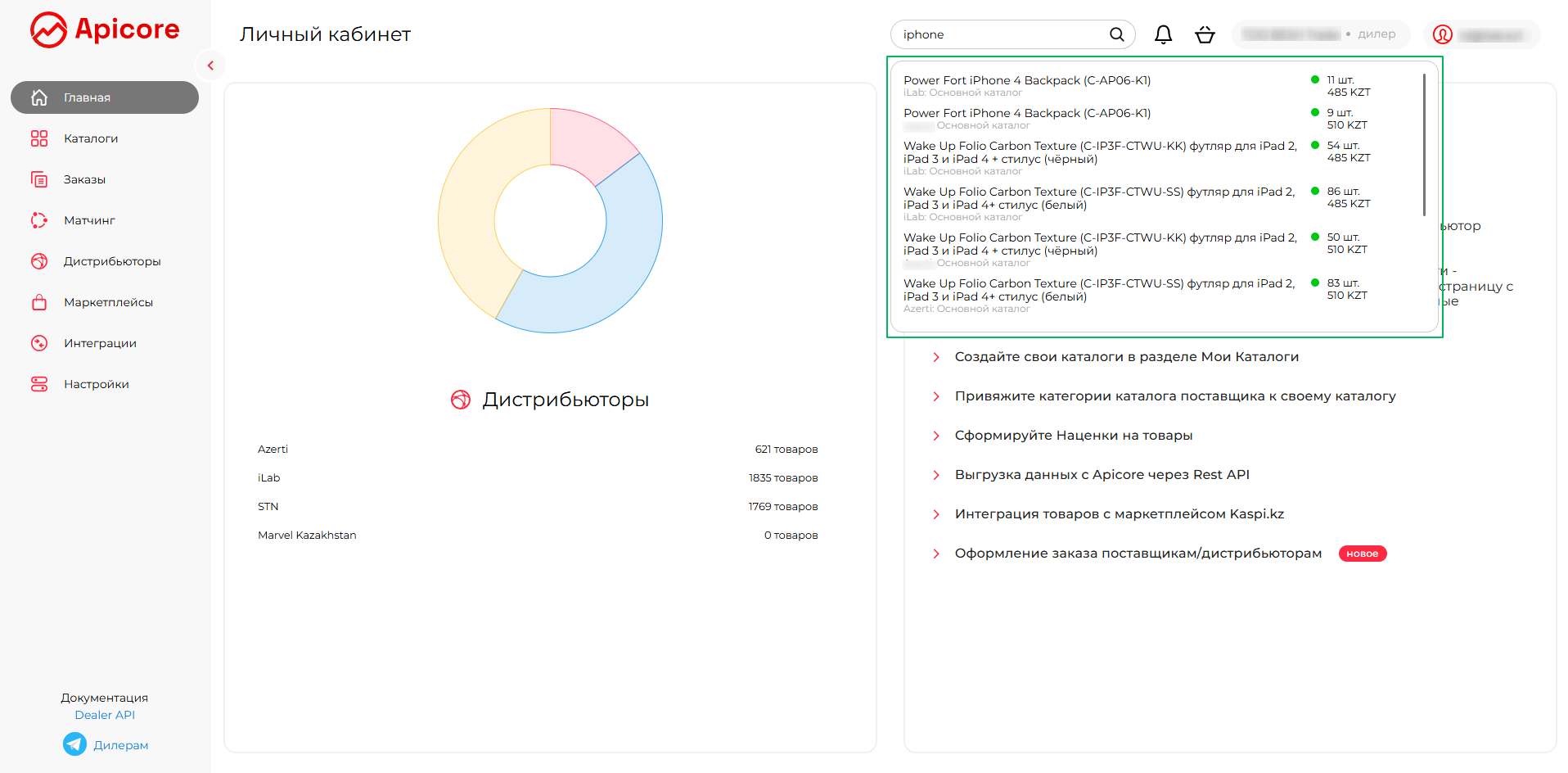Collapse the sidebar with the arrow button
This screenshot has height=773, width=1568.
[210, 66]
